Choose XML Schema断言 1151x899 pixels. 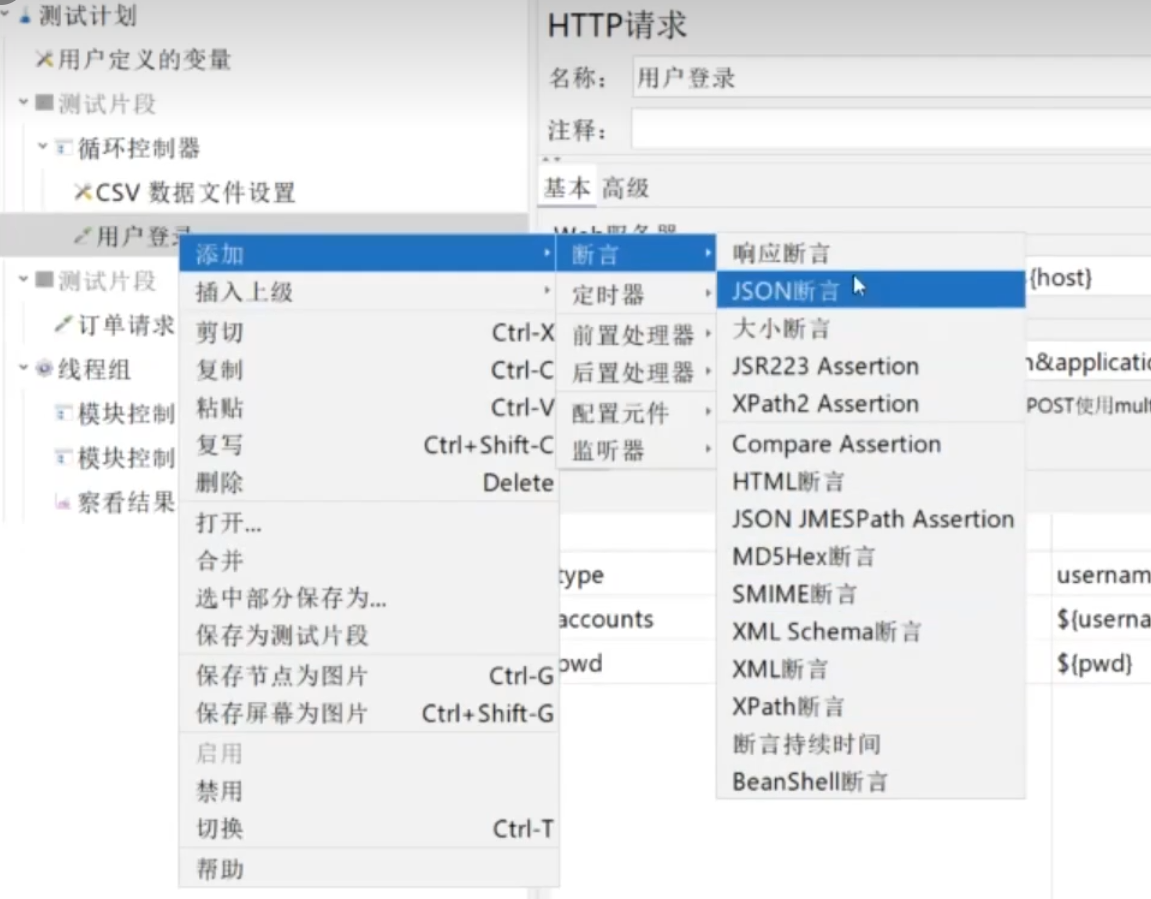coord(871,631)
